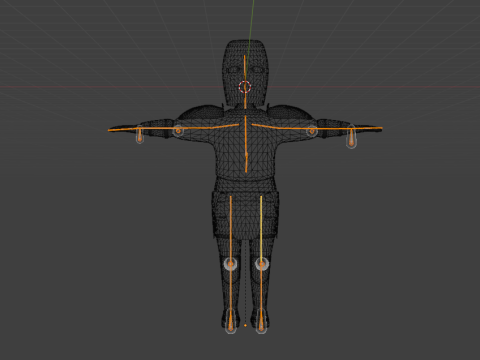
Task: Select the vertical spine bone in the torso
Action: click(246, 144)
